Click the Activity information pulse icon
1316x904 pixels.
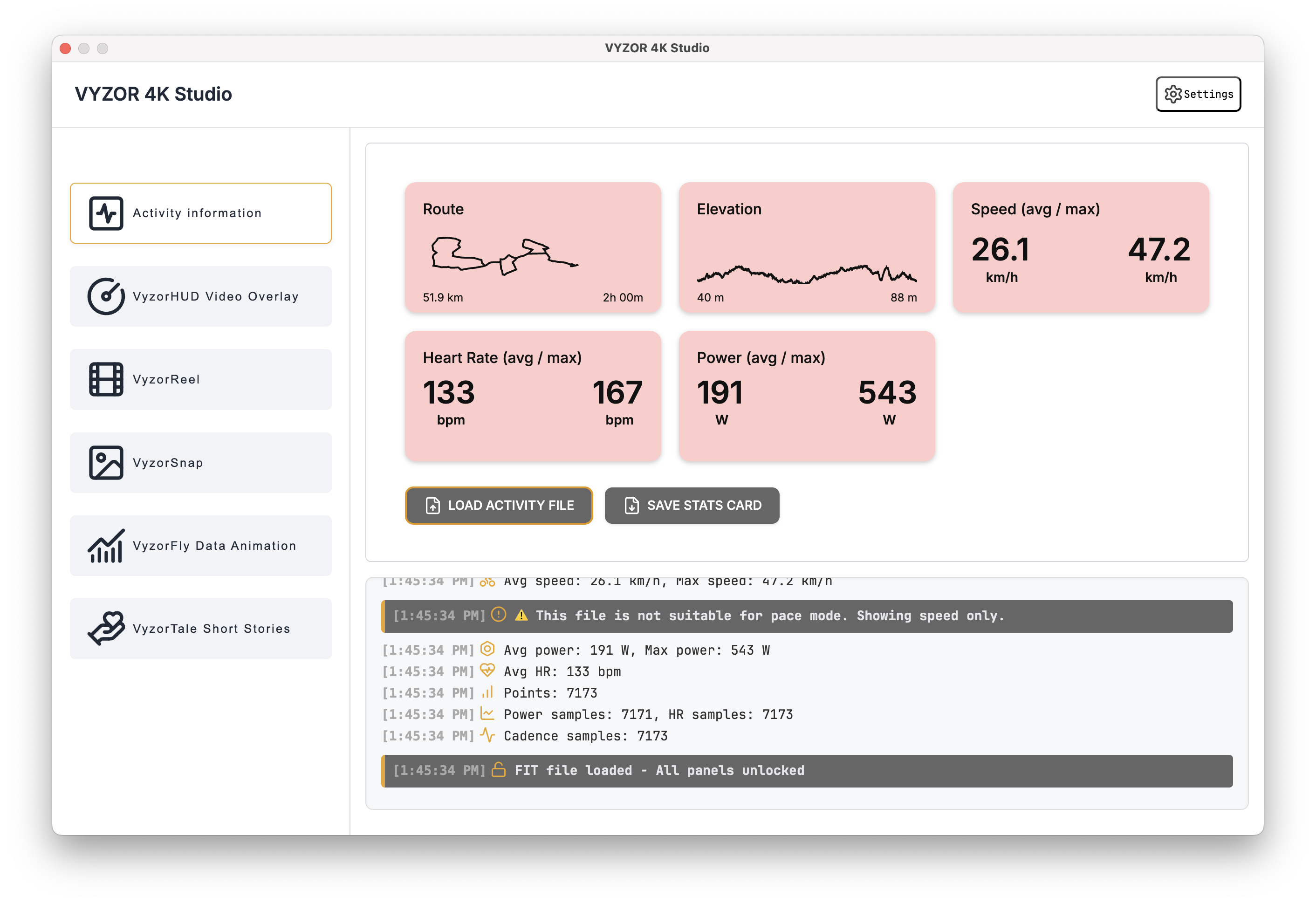(106, 213)
